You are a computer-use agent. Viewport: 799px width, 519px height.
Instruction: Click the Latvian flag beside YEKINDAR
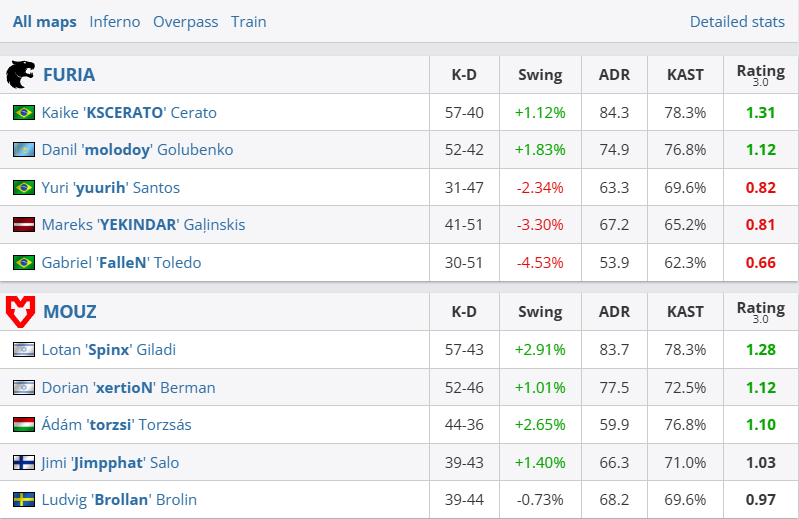tap(24, 225)
